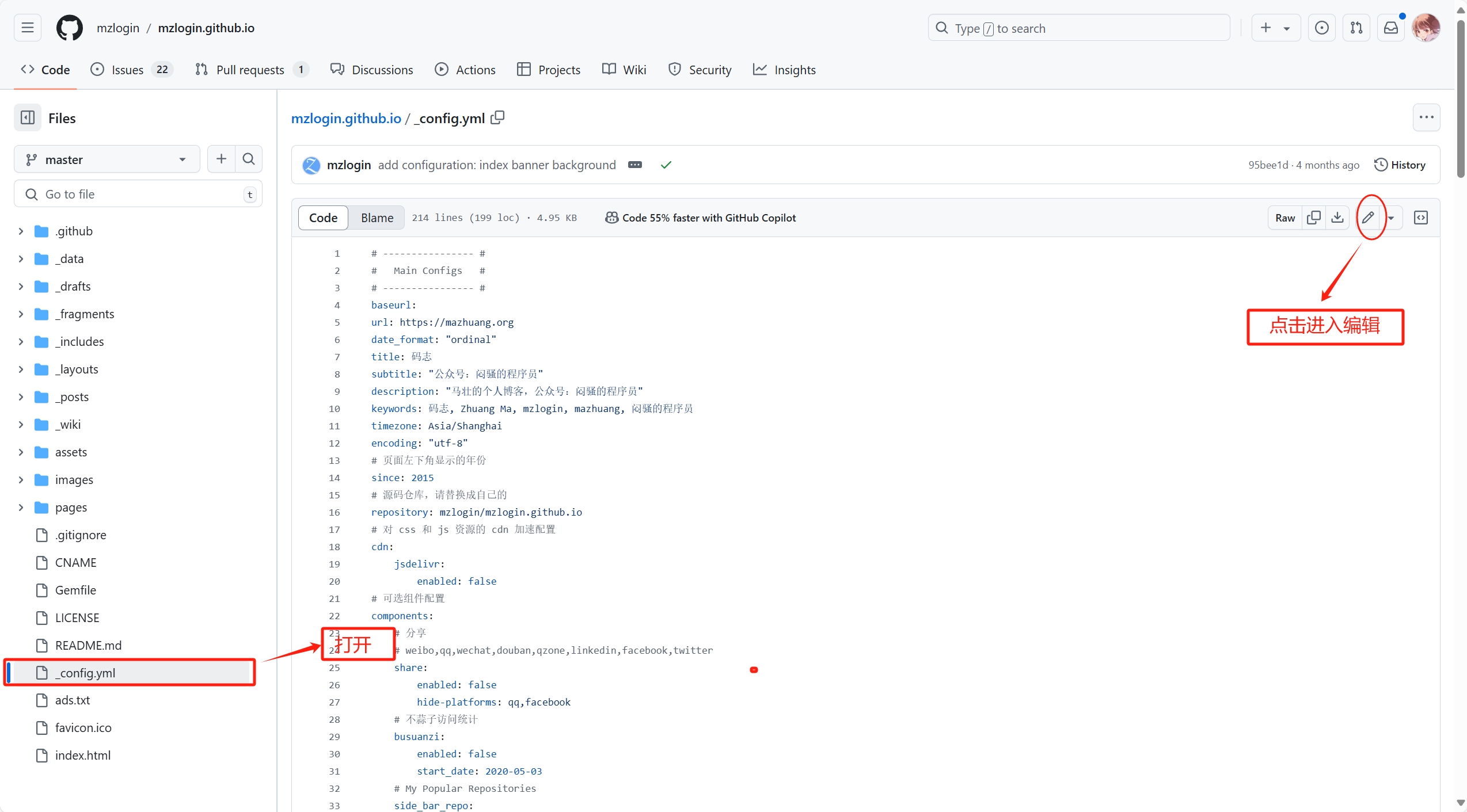Click mzlogin.github.io breadcrumb link
This screenshot has width=1467, height=812.
point(346,118)
